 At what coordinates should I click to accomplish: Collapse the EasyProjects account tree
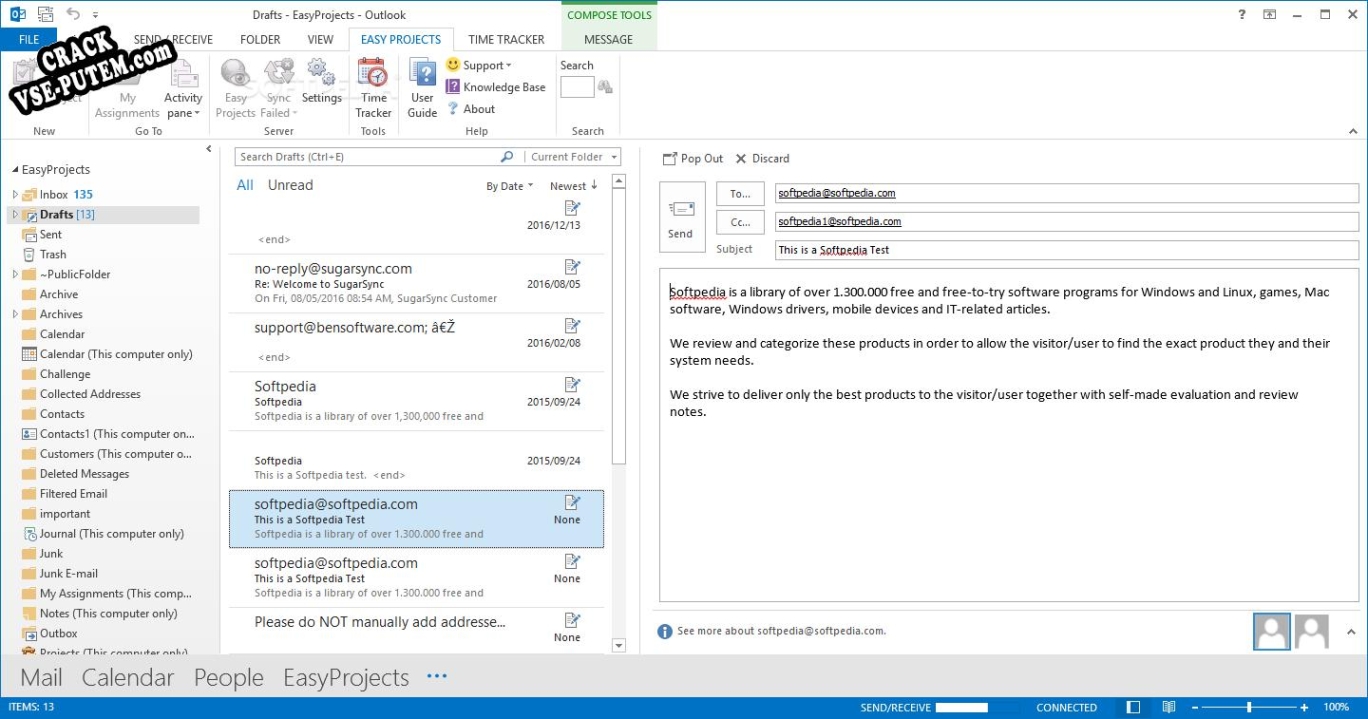click(x=15, y=170)
